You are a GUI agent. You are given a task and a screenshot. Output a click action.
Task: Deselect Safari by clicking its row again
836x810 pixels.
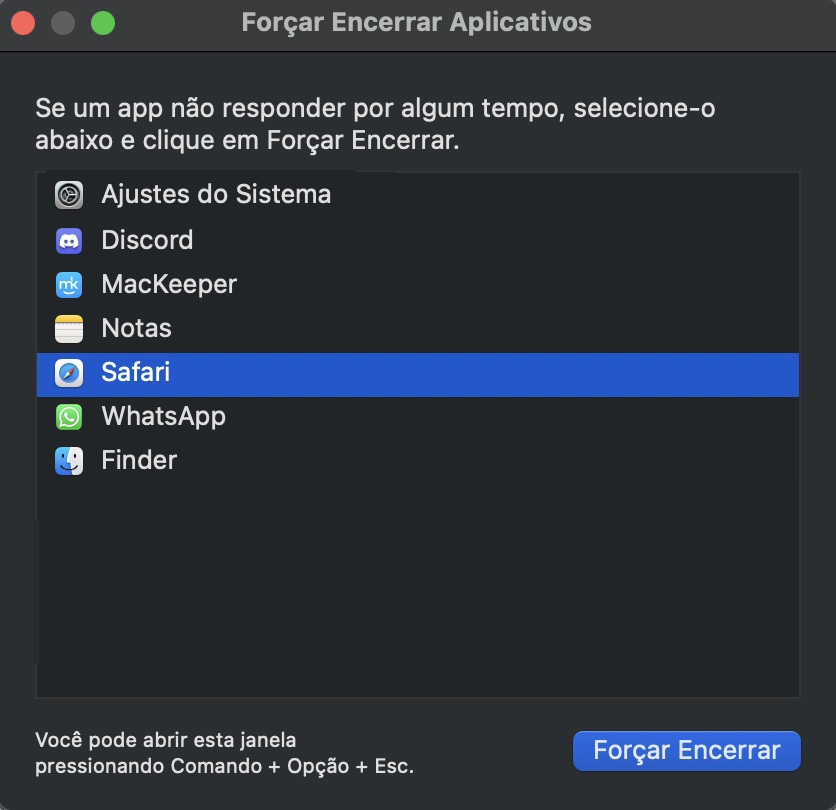(x=300, y=371)
